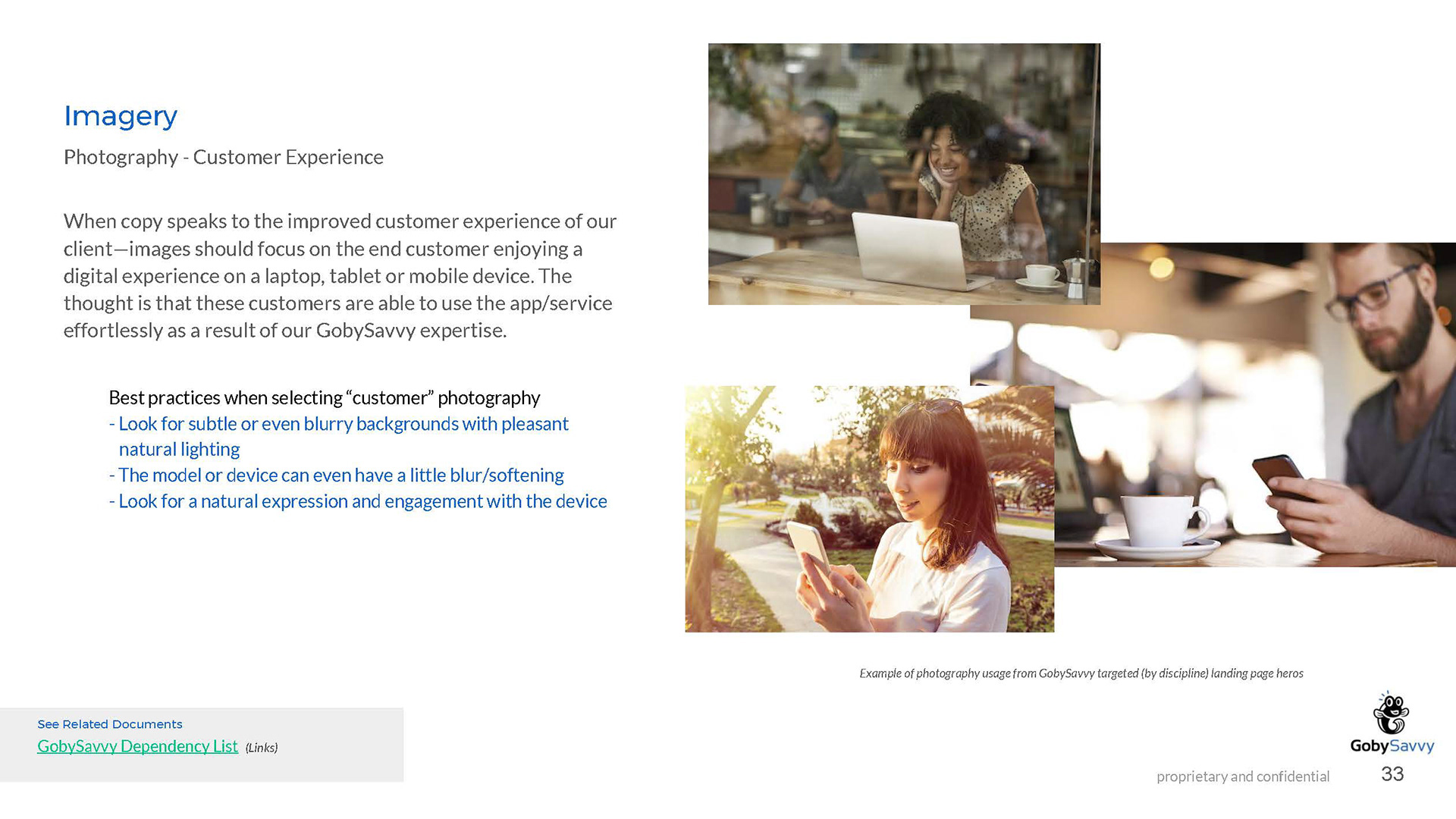Click the Photography - Customer Experience subtitle
This screenshot has height=819, width=1456.
224,157
